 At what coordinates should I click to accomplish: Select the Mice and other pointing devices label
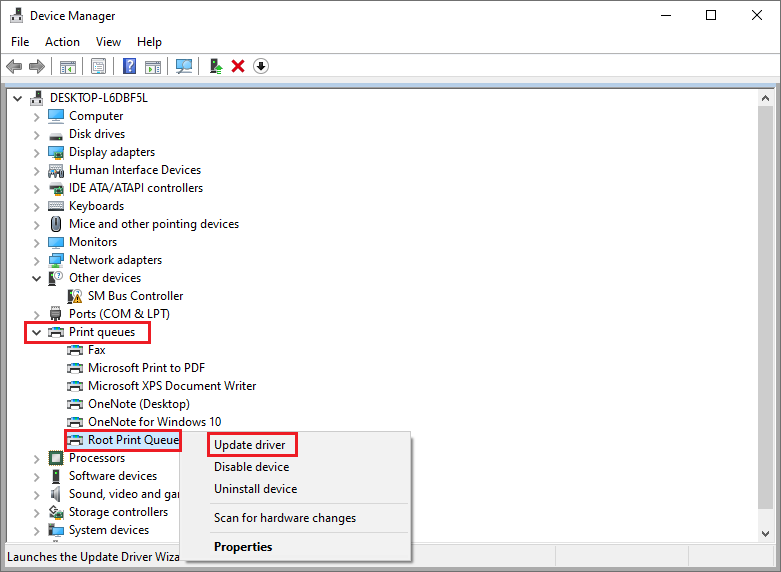tap(154, 224)
